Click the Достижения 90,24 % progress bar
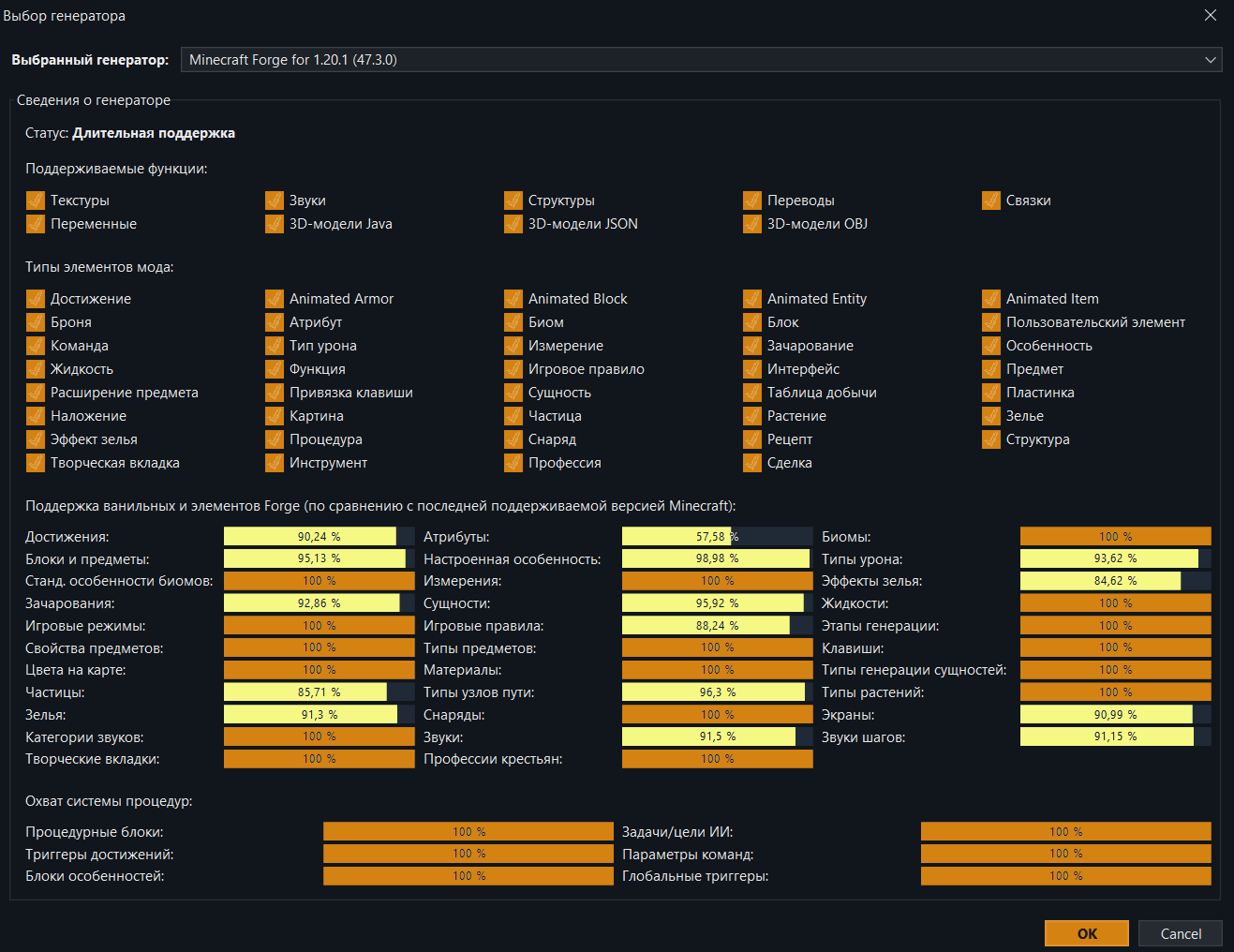Screen dimensions: 1234x952 tap(320, 536)
